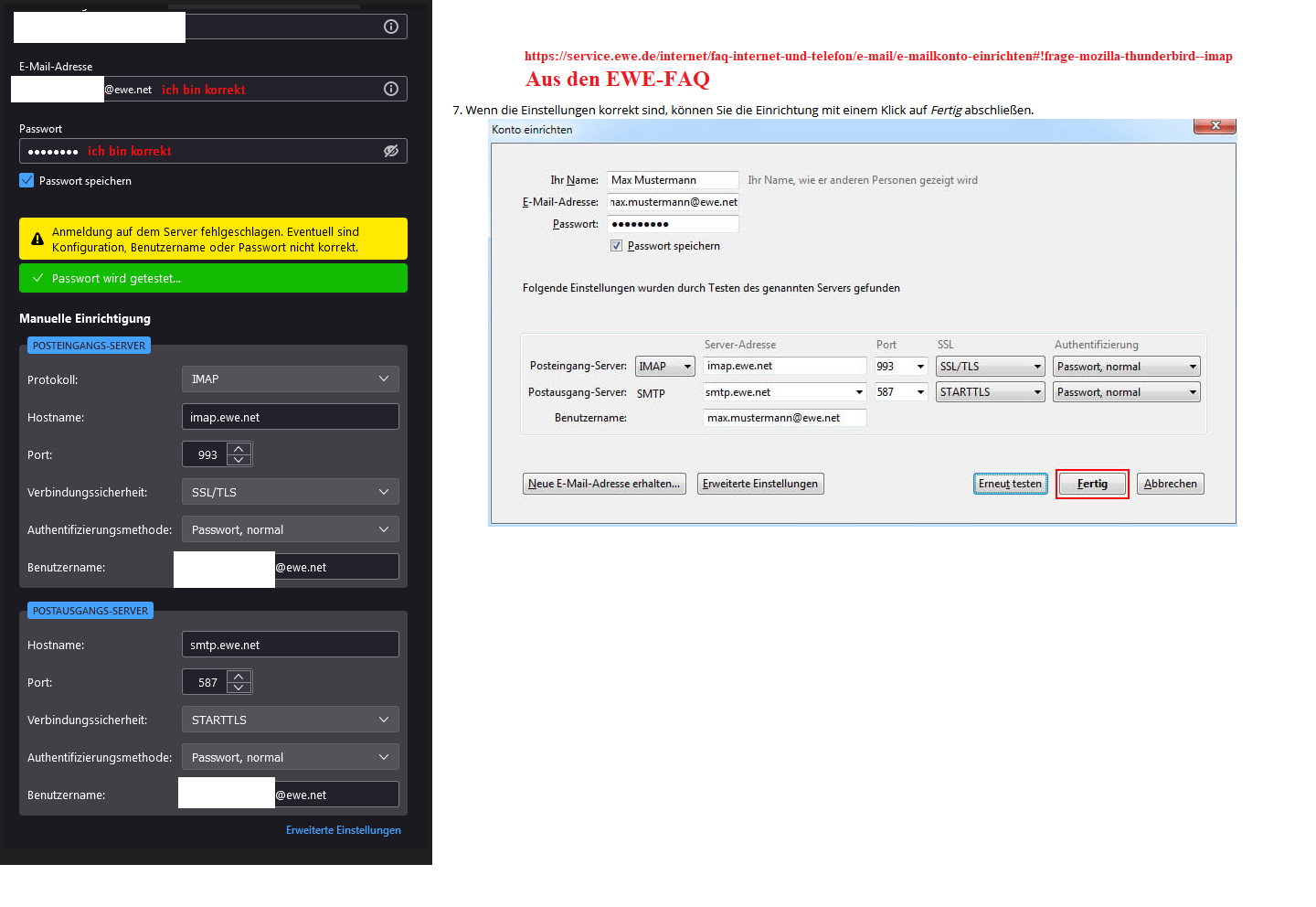Decrease the incoming port 993 with the down arrow
The width and height of the screenshot is (1316, 907).
click(239, 460)
